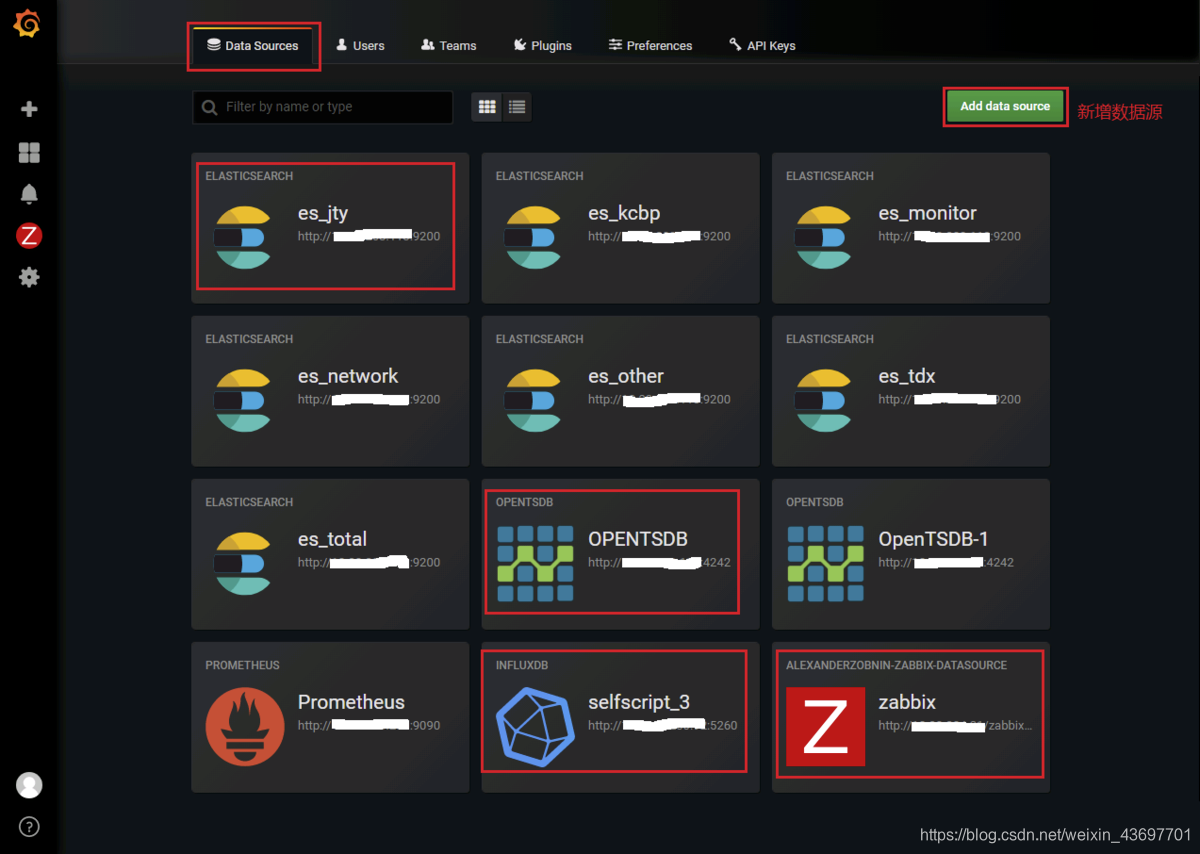Viewport: 1200px width, 854px height.
Task: Open the es_network data source name
Action: 348,376
